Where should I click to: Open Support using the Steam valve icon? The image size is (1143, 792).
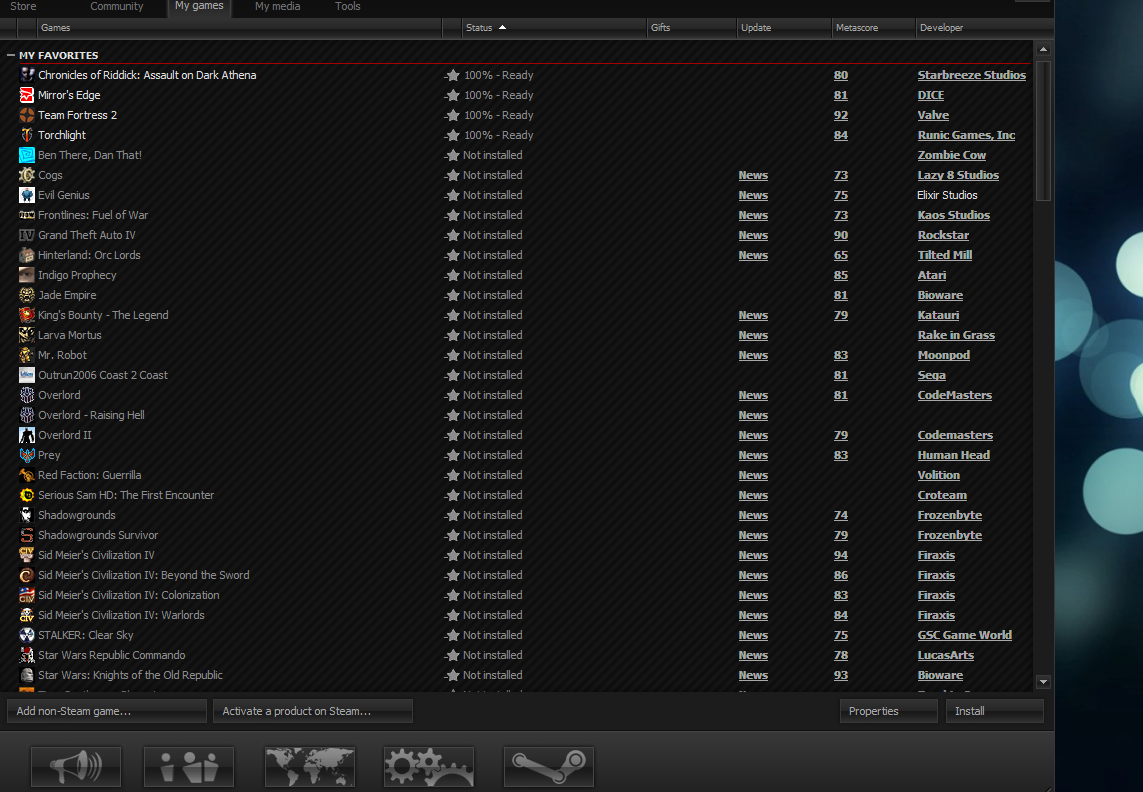coord(549,766)
